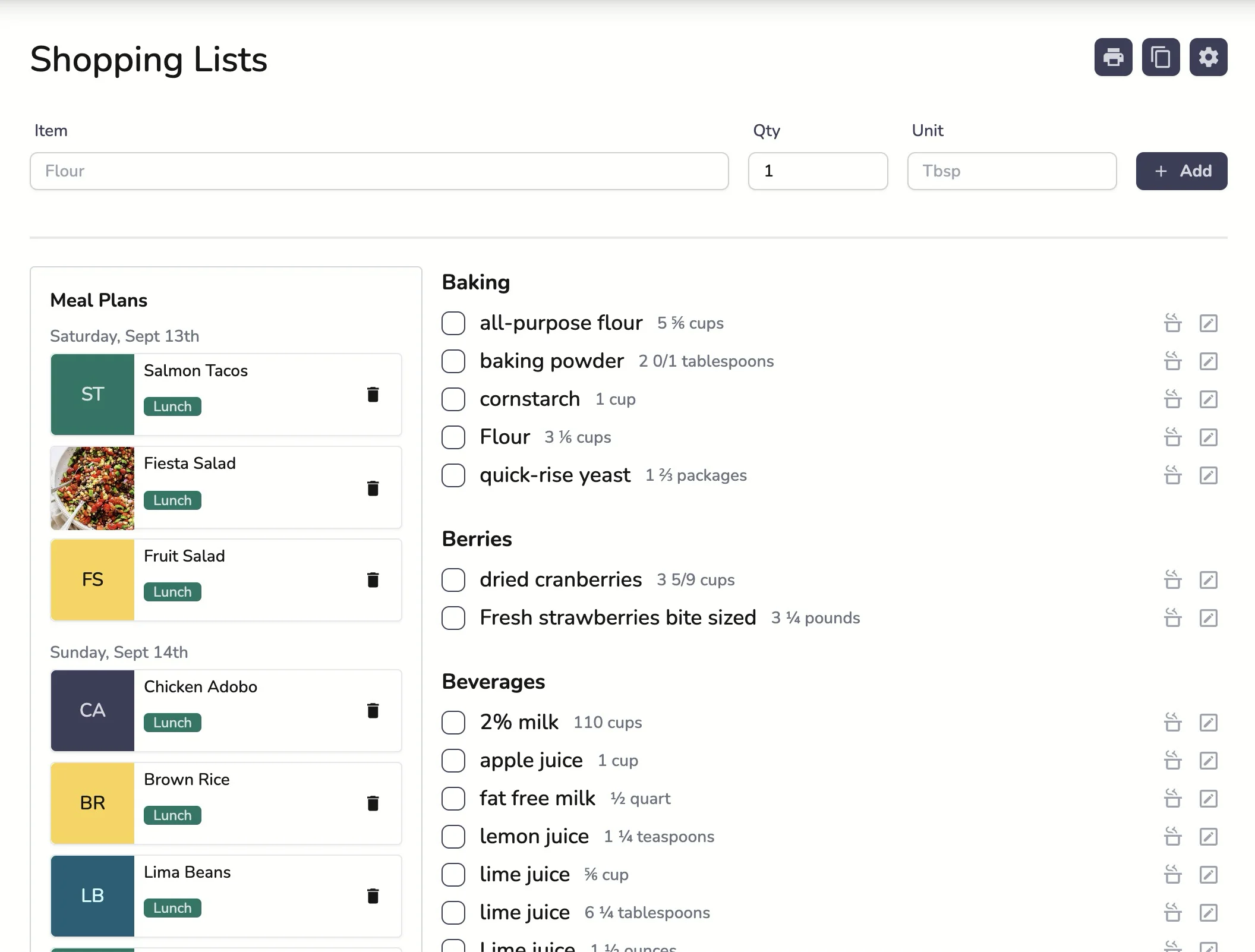Click the Fiesta Salad meal thumbnail

[x=92, y=487]
